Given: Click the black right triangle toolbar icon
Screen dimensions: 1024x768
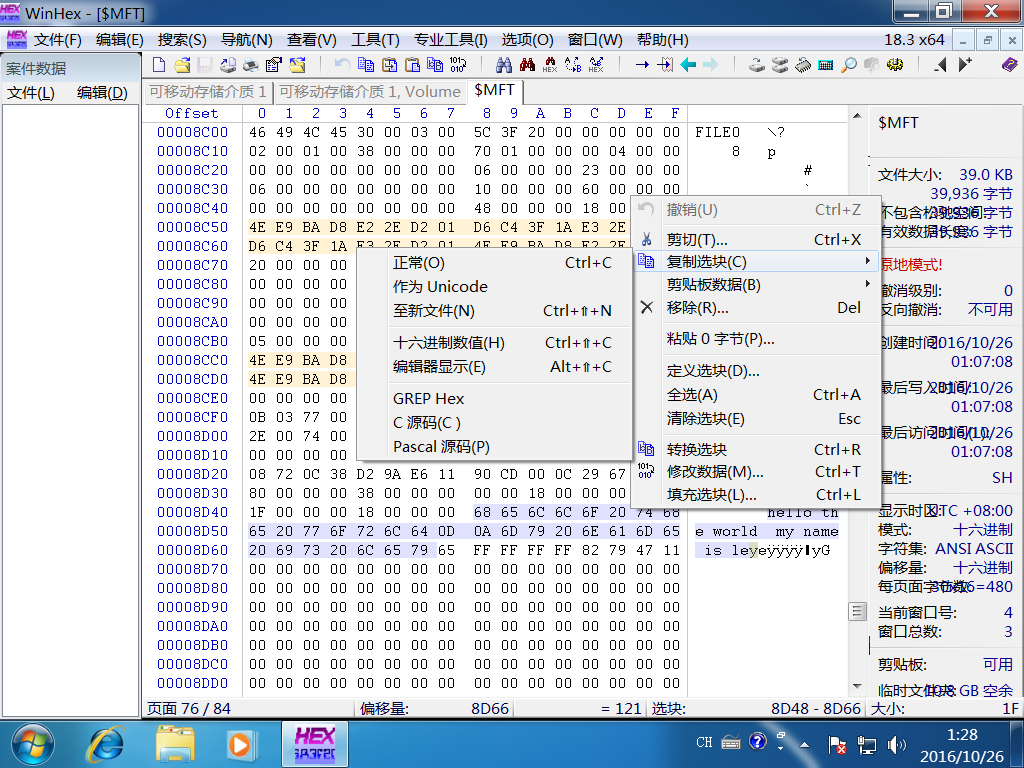Looking at the screenshot, I should click(x=965, y=64).
